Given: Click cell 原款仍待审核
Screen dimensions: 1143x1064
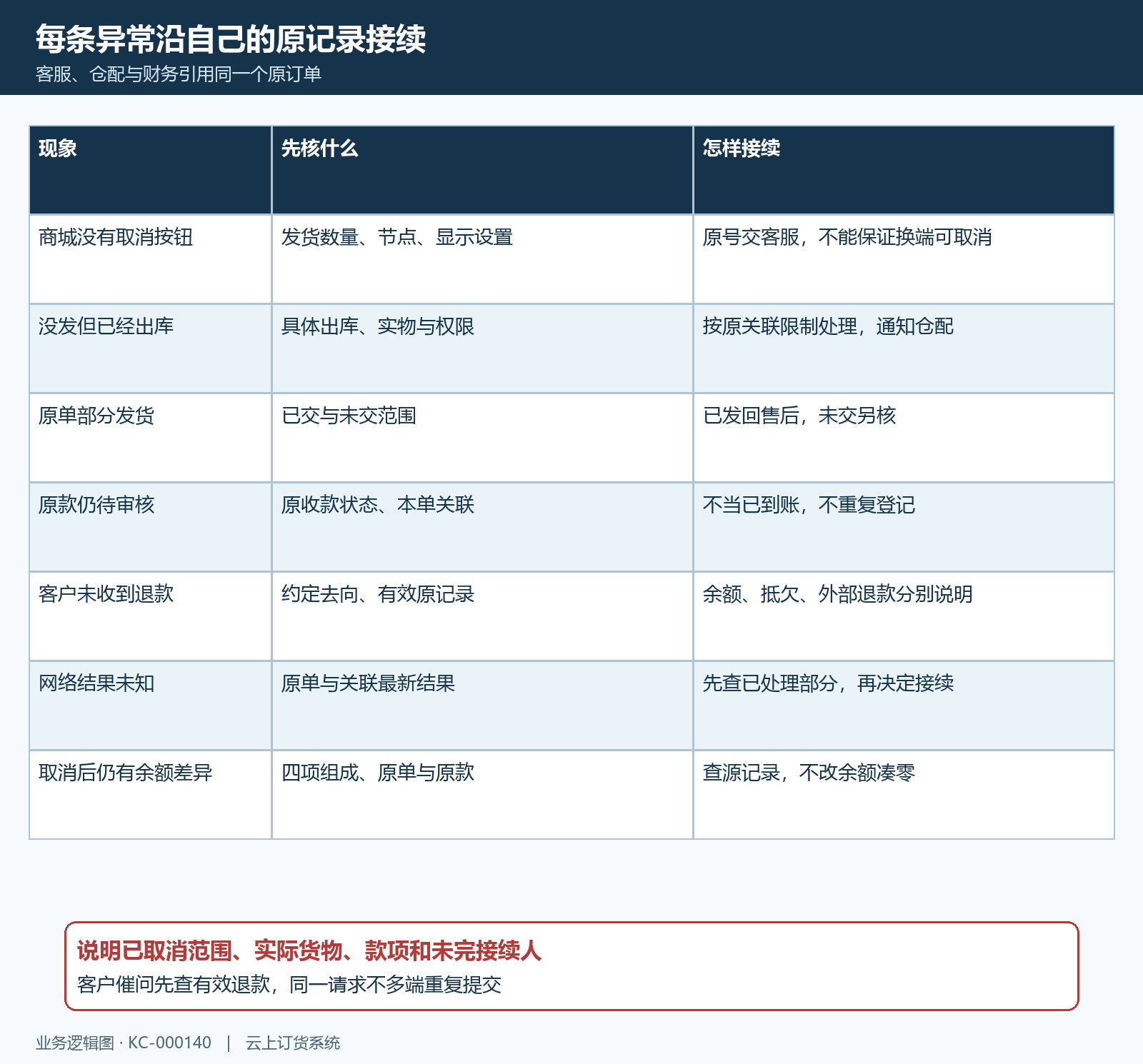Looking at the screenshot, I should [150, 527].
